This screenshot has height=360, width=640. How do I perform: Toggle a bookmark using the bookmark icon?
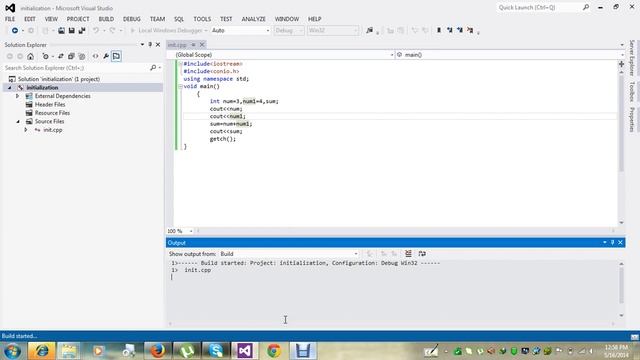click(x=439, y=30)
